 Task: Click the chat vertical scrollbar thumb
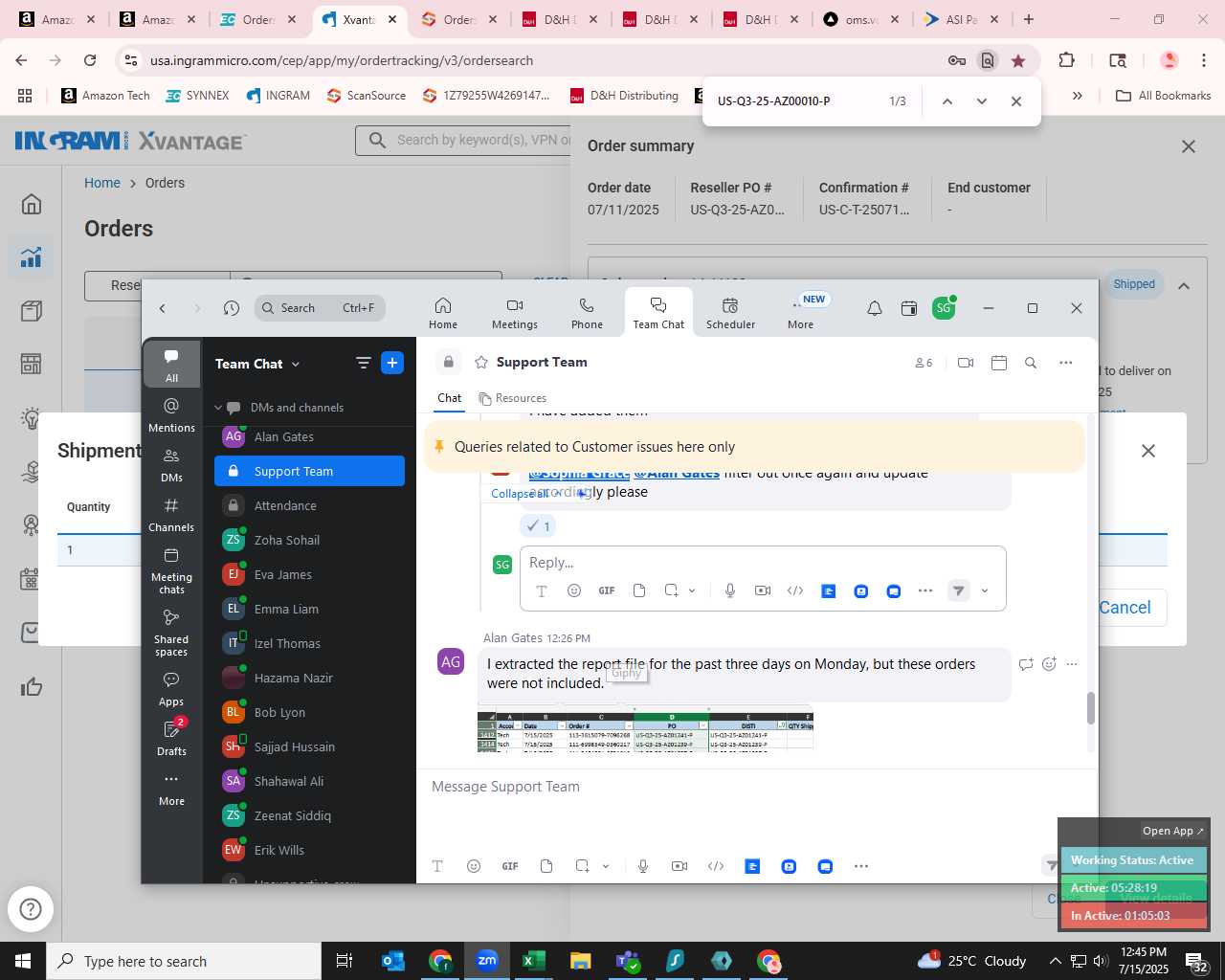1090,708
